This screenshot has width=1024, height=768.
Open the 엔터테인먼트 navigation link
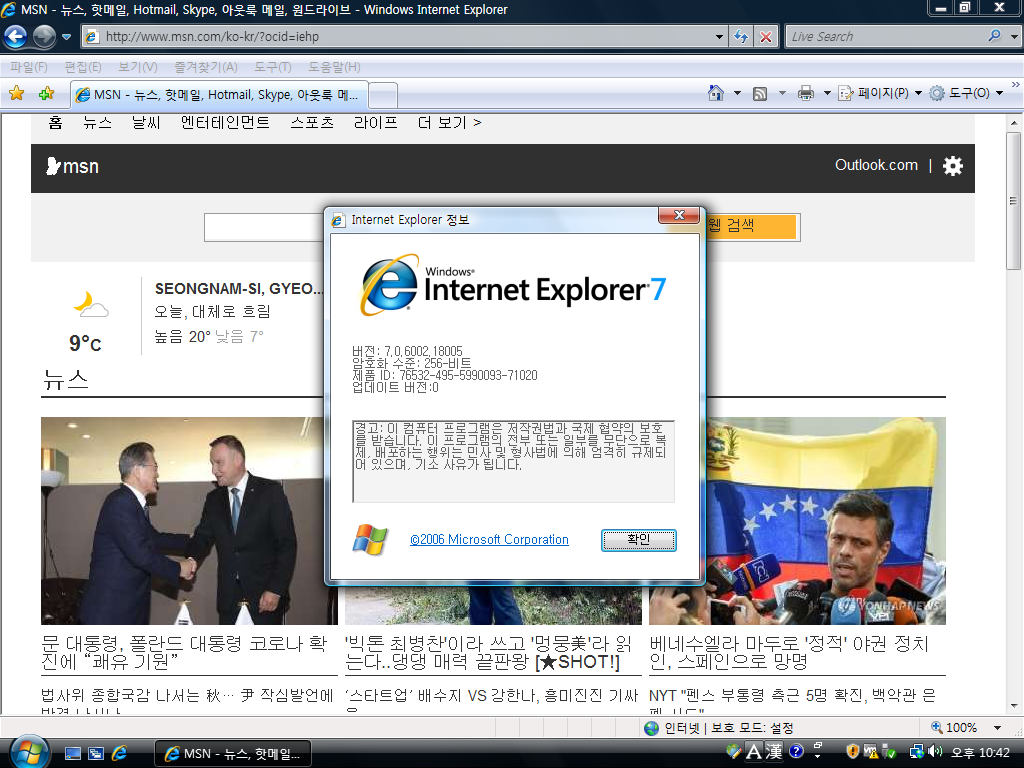coord(225,122)
